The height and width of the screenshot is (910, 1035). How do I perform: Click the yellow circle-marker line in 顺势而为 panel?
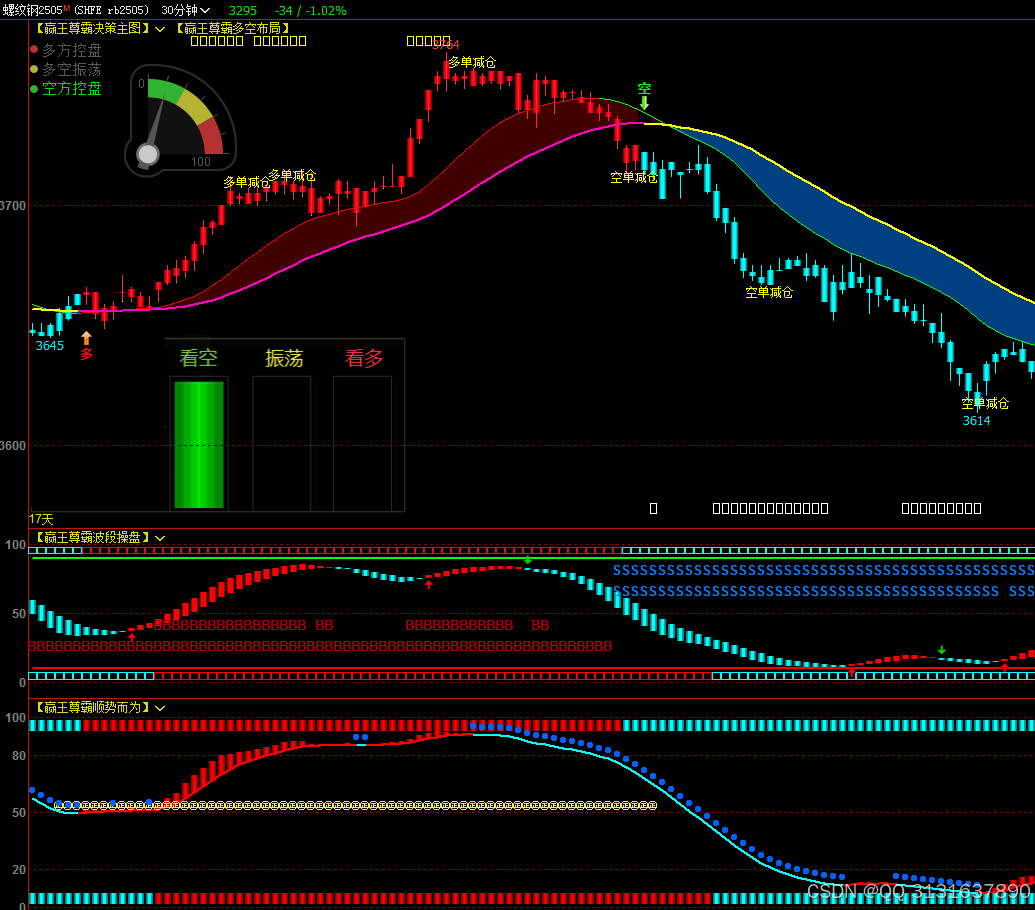356,805
